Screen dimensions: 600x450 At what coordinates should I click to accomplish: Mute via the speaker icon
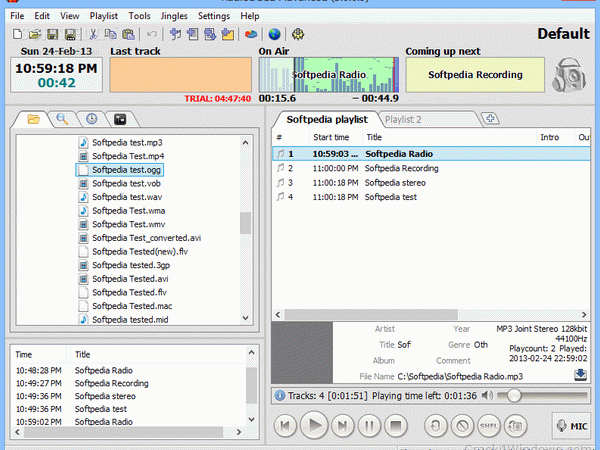486,395
